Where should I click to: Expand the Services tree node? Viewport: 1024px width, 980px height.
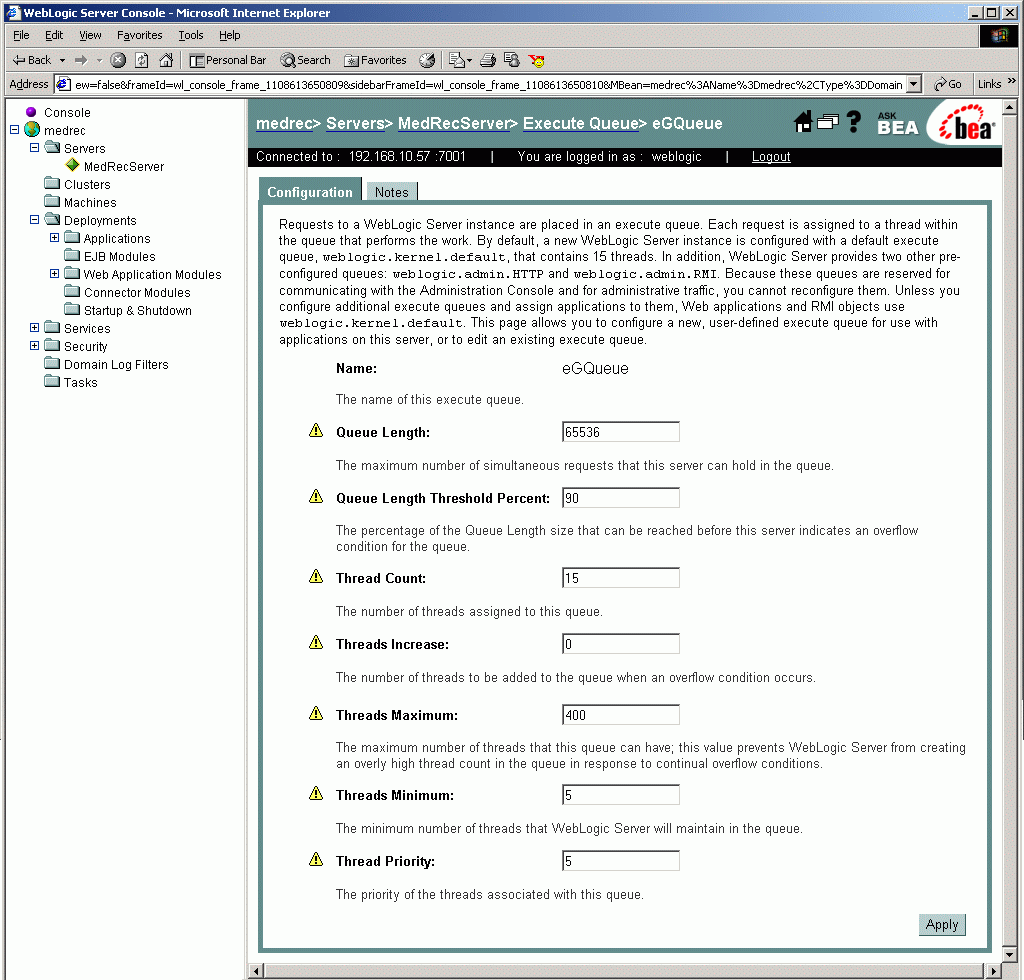(x=35, y=328)
